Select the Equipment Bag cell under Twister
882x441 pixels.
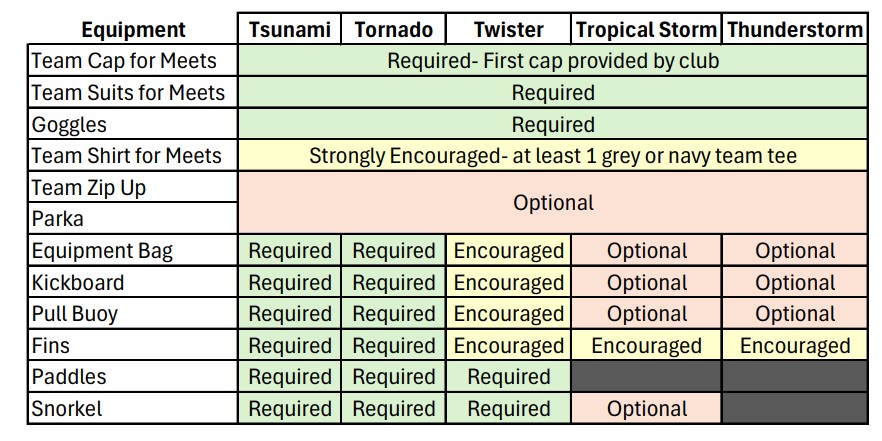tap(508, 251)
